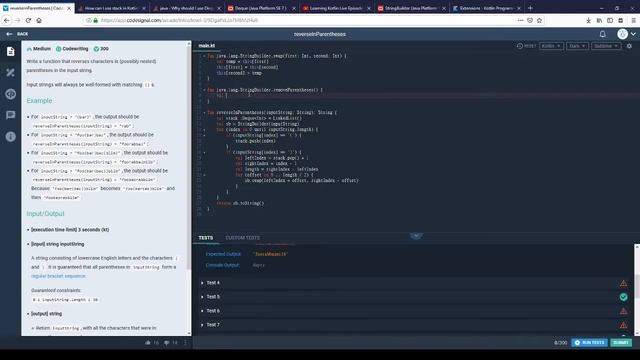Click the Test 6 failure warning icon
Screen dimensions: 640x360
pyautogui.click(x=623, y=311)
